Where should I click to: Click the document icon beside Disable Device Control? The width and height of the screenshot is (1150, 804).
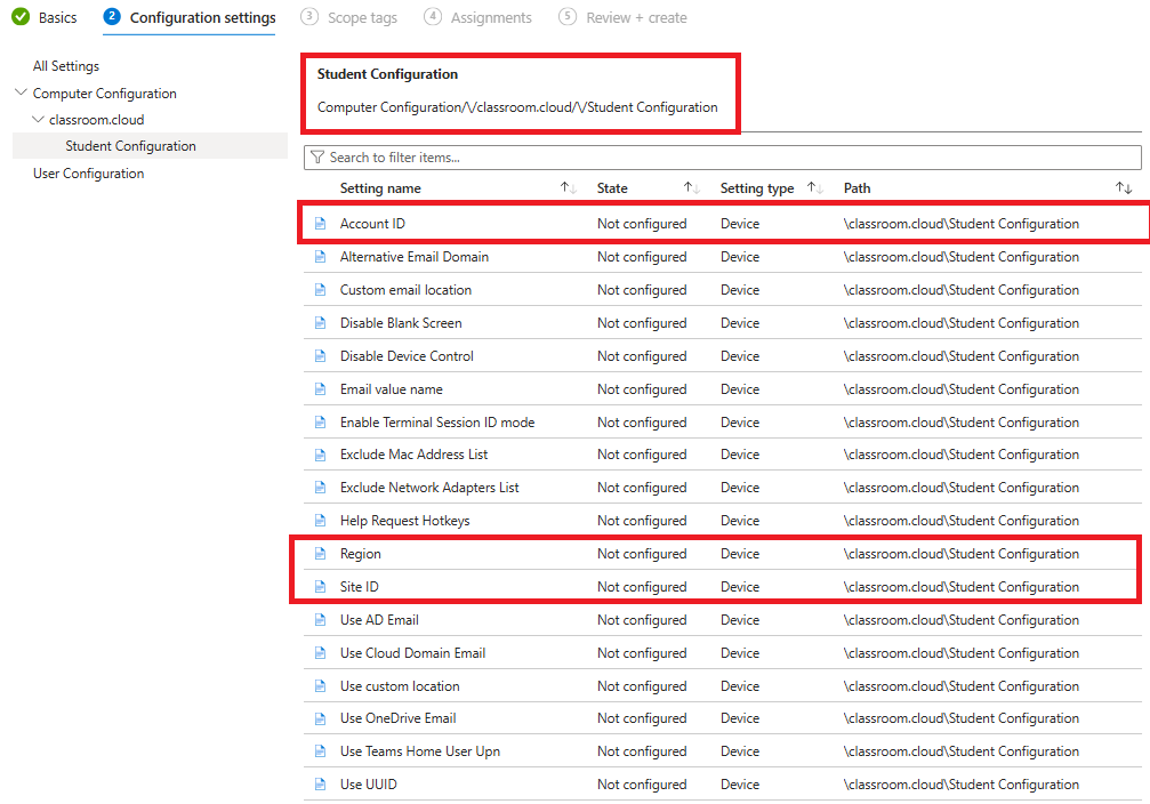click(320, 356)
